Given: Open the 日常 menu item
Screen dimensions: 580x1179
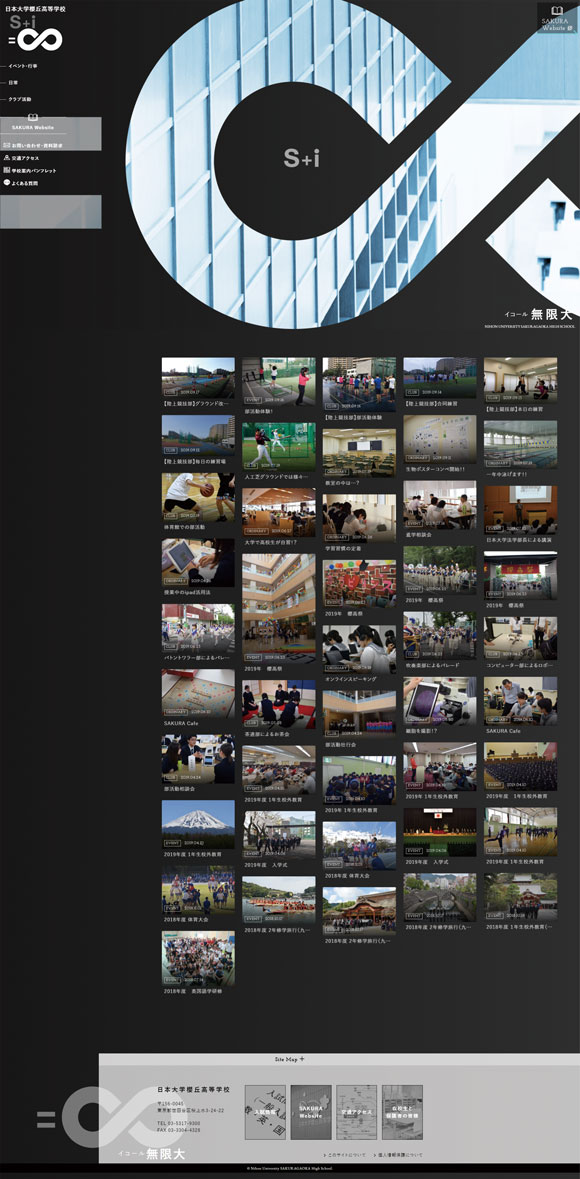Looking at the screenshot, I should 13,83.
